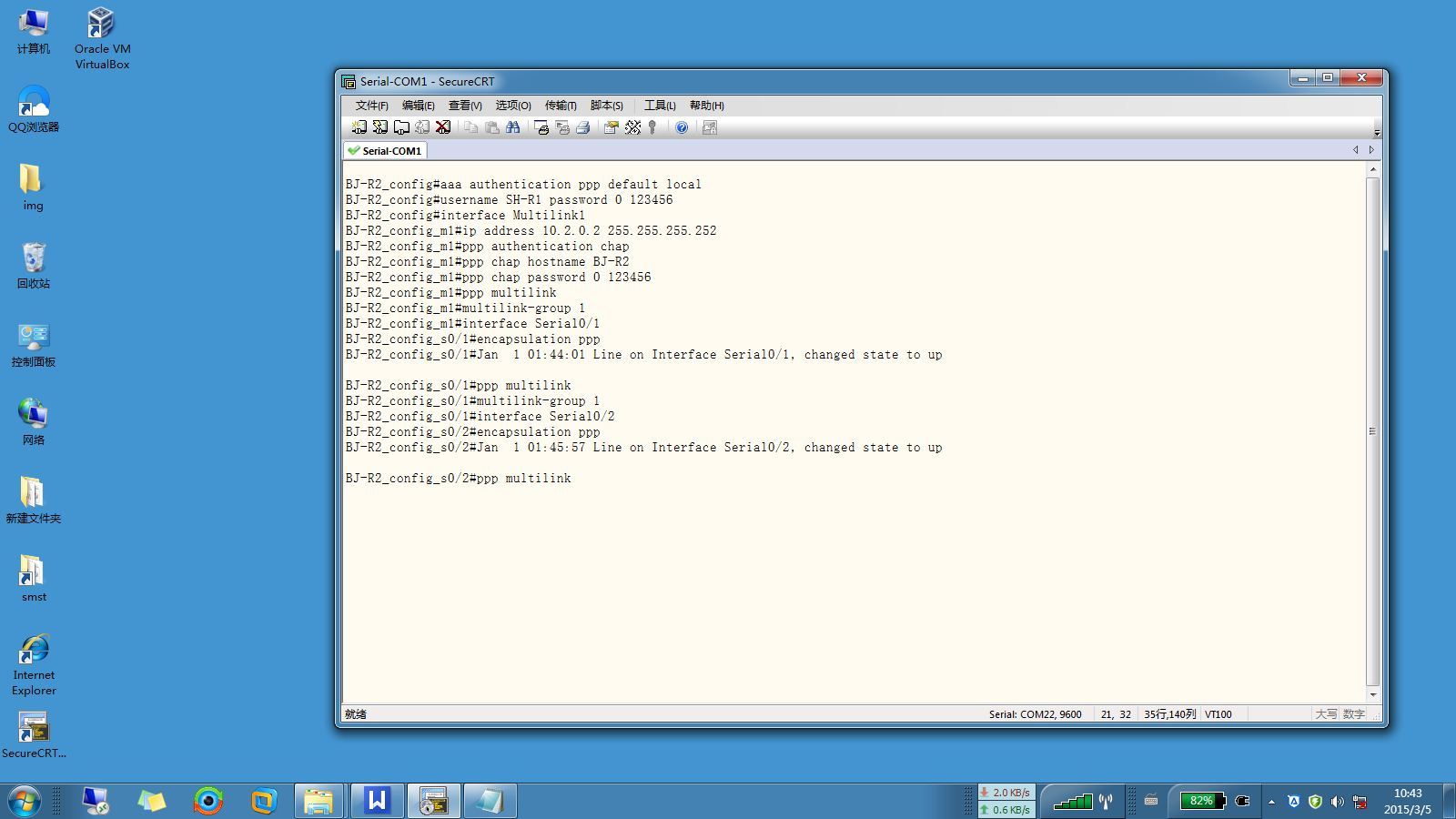Click the Find binoculars icon
1456x819 pixels.
[513, 127]
